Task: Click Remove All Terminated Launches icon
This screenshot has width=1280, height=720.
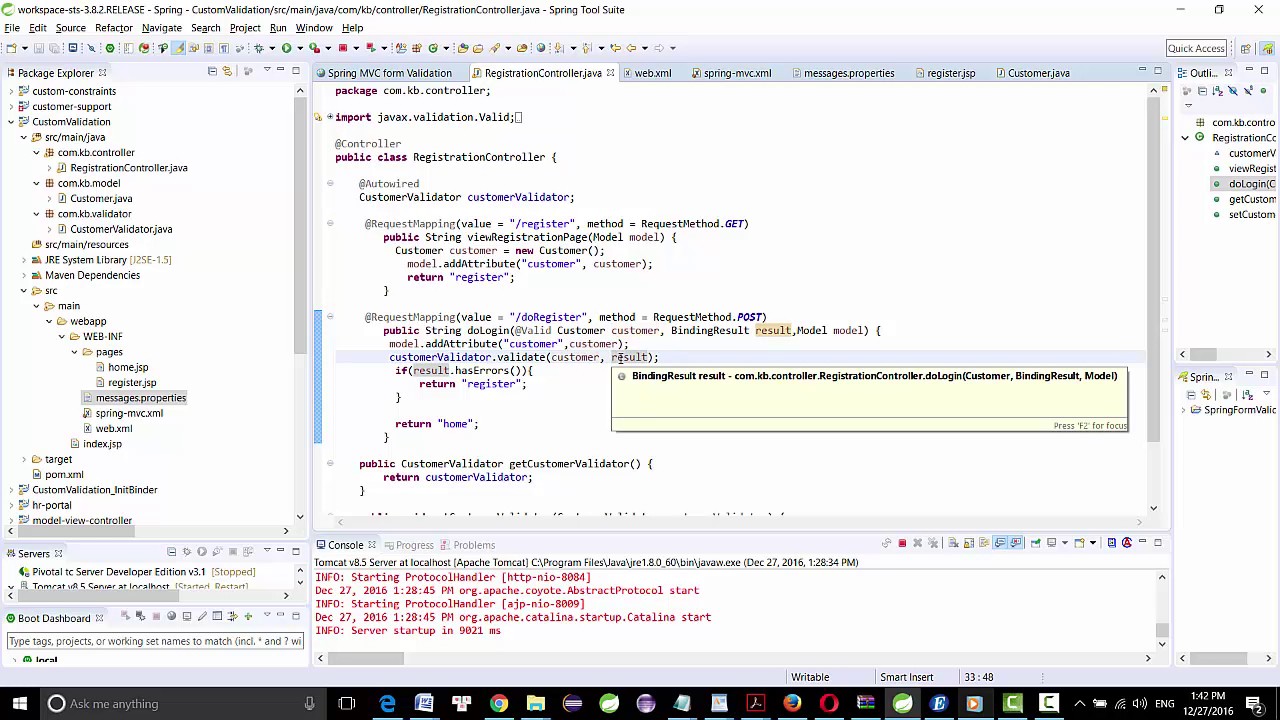Action: pos(933,543)
